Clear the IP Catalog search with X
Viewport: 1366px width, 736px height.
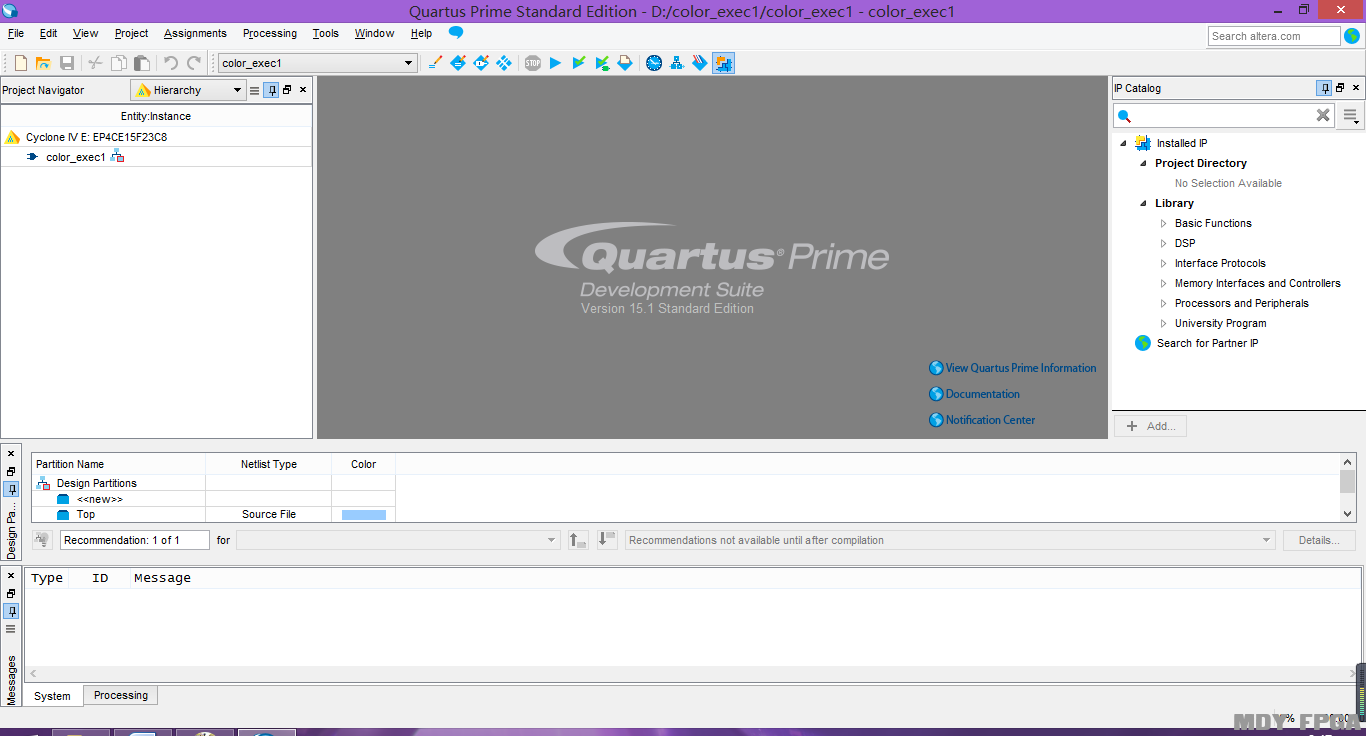(x=1323, y=115)
